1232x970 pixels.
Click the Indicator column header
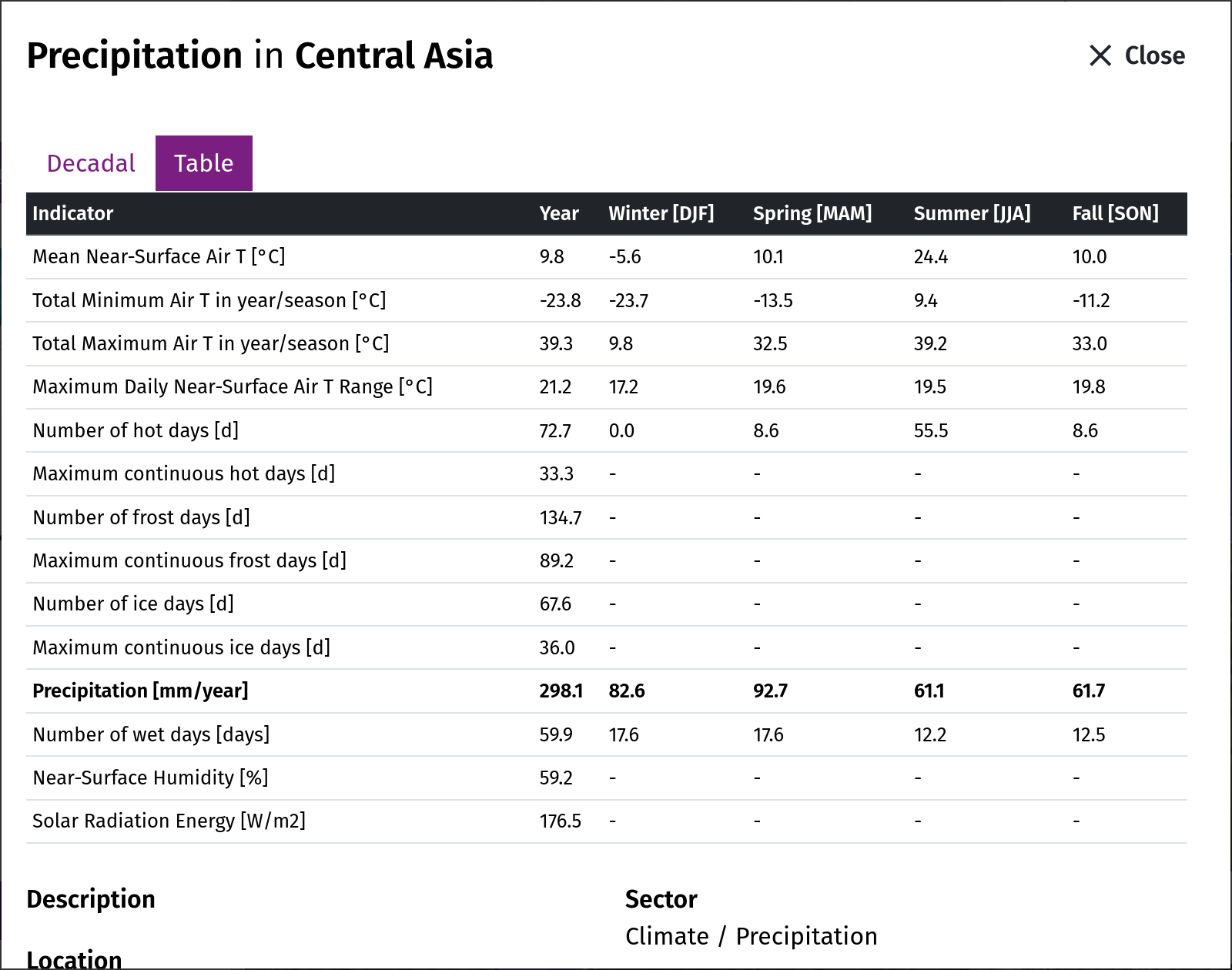[x=73, y=213]
